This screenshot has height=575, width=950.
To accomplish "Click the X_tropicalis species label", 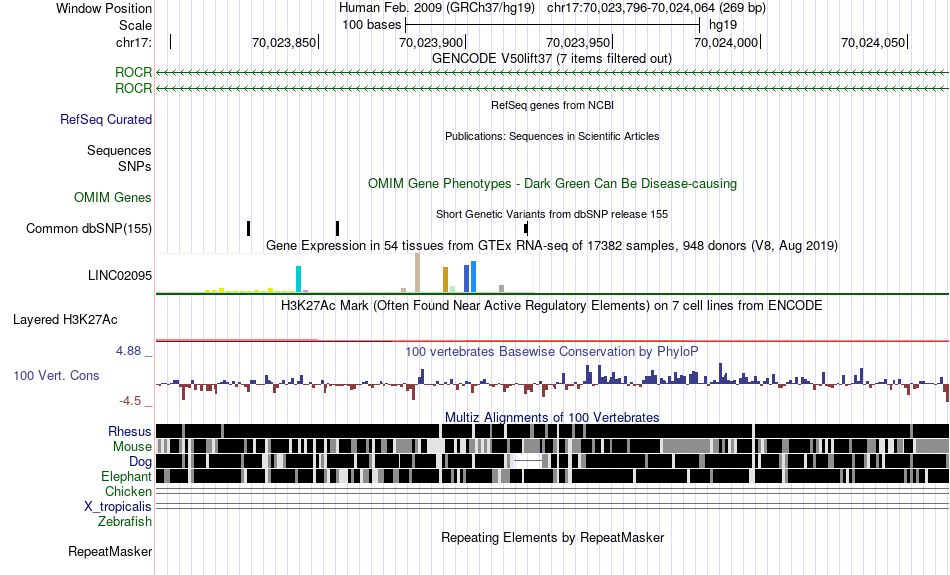I will [118, 507].
